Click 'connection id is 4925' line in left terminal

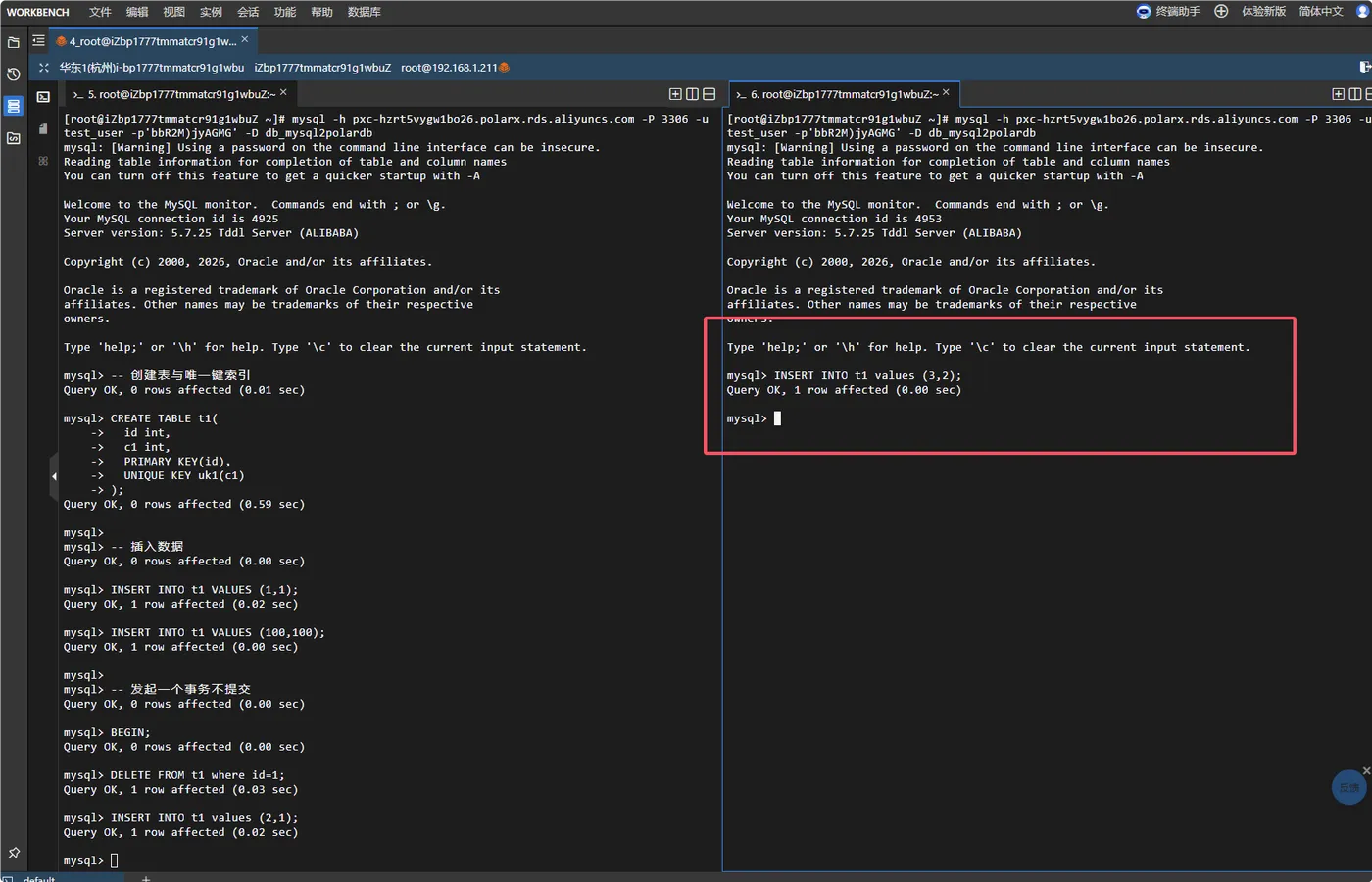171,219
